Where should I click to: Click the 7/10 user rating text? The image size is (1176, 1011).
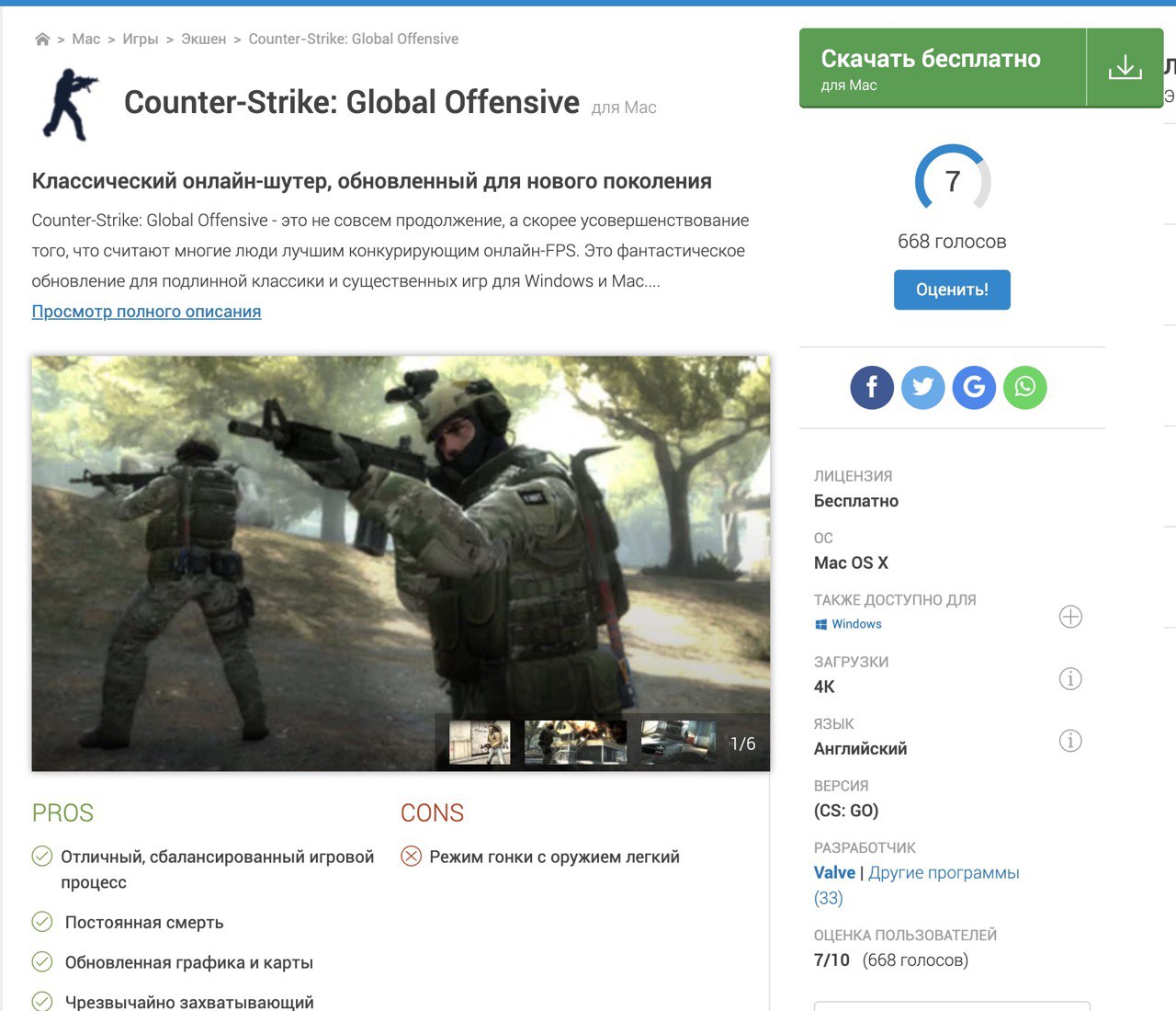coord(831,960)
